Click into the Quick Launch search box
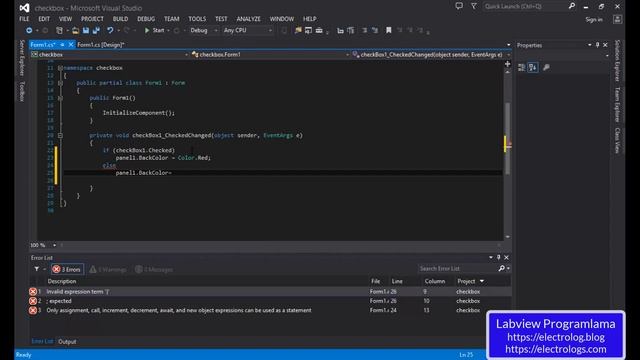This screenshot has width=640, height=360. (525, 6)
